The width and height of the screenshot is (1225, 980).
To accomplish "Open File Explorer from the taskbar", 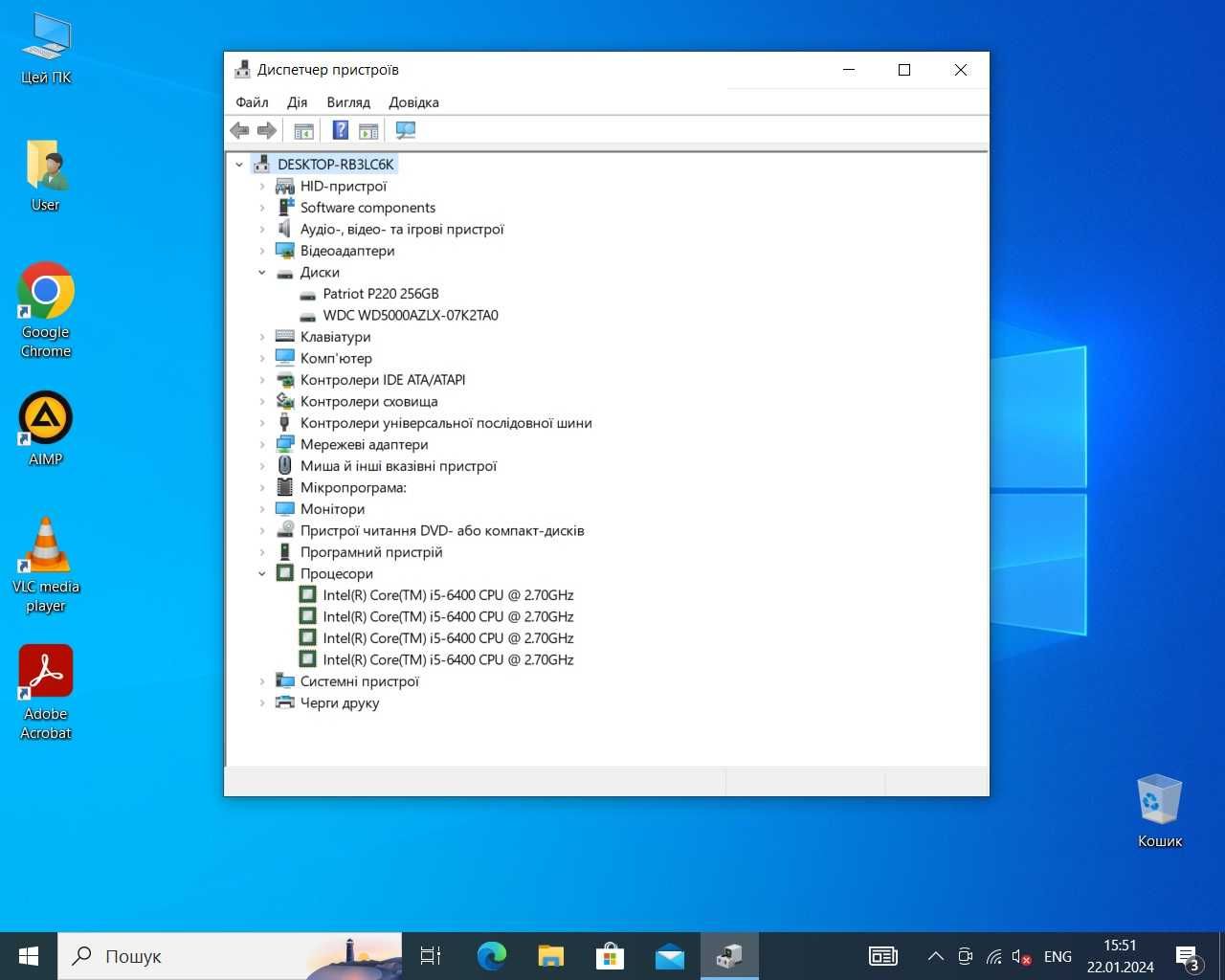I will [551, 956].
